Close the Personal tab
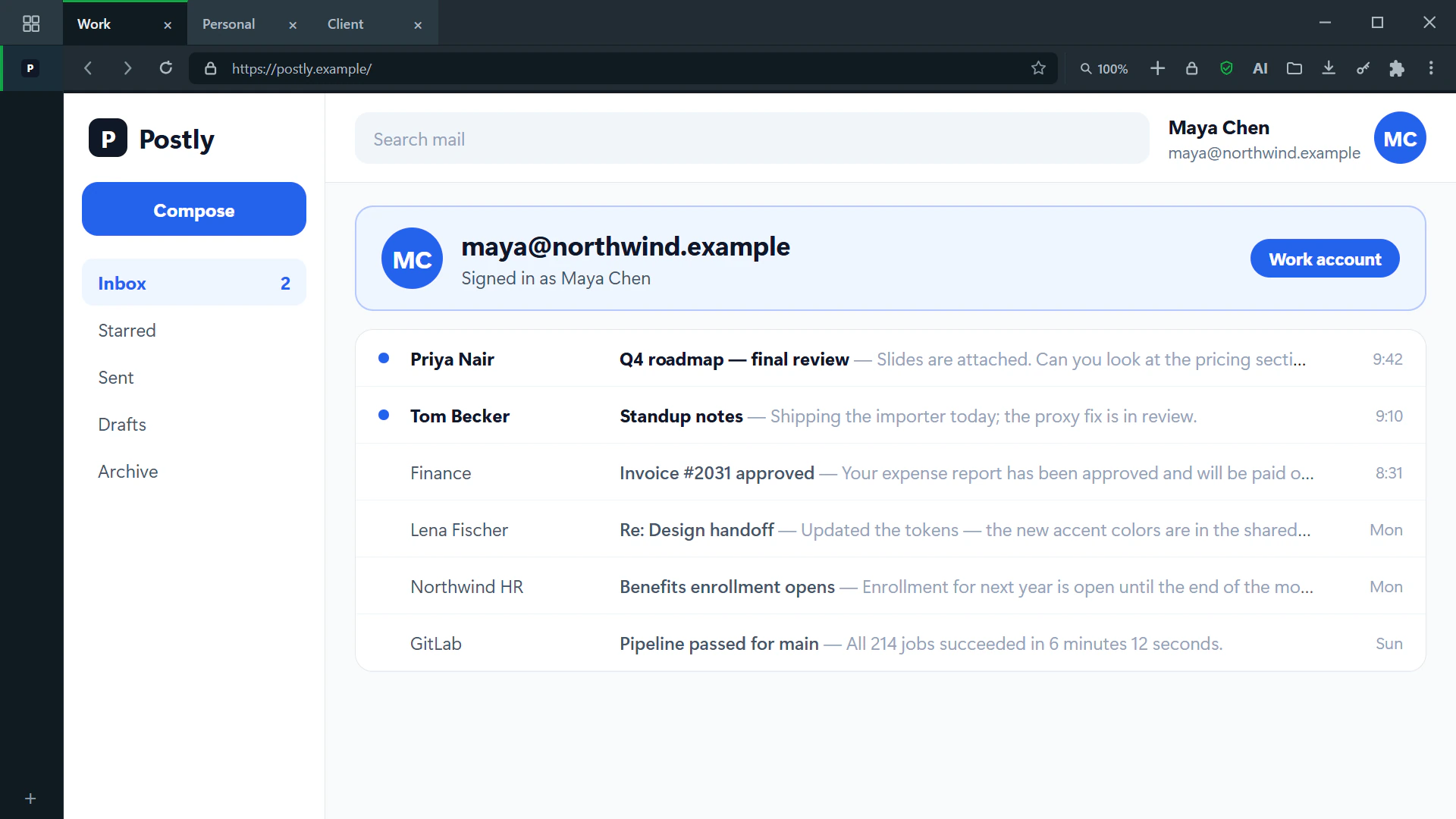Viewport: 1456px width, 819px height. 293,25
